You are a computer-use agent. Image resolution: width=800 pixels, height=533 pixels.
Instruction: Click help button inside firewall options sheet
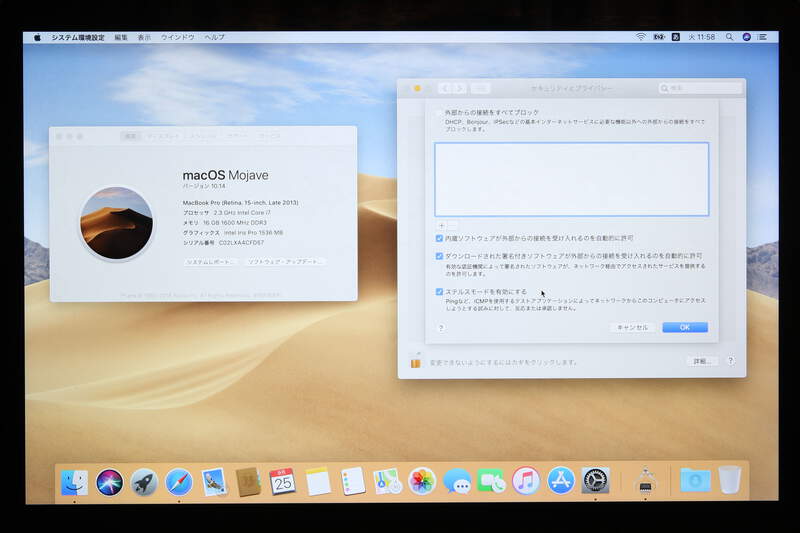pyautogui.click(x=441, y=328)
